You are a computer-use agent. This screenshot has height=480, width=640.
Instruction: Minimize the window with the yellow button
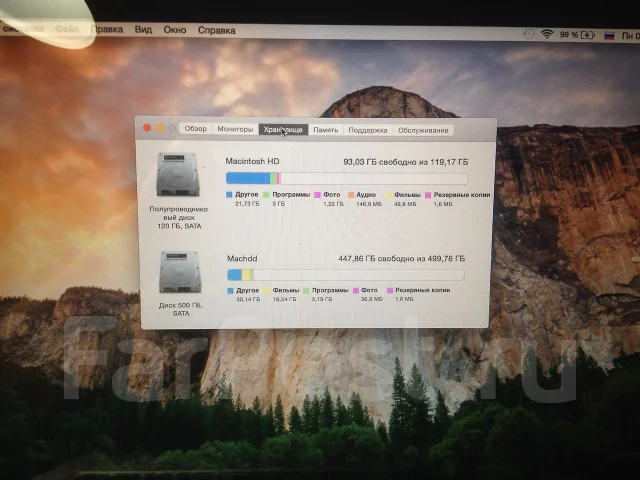160,128
